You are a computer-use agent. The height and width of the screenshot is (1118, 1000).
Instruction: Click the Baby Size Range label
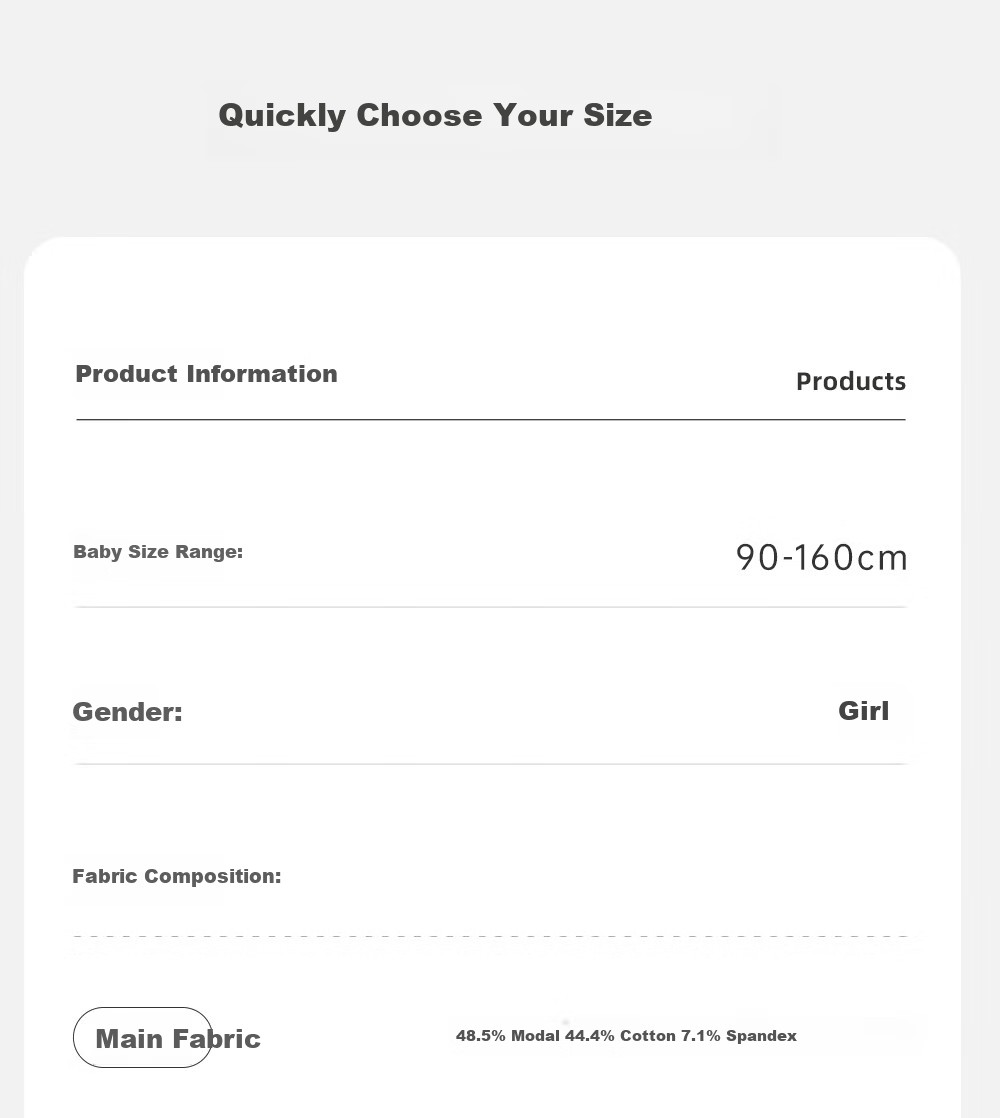158,552
